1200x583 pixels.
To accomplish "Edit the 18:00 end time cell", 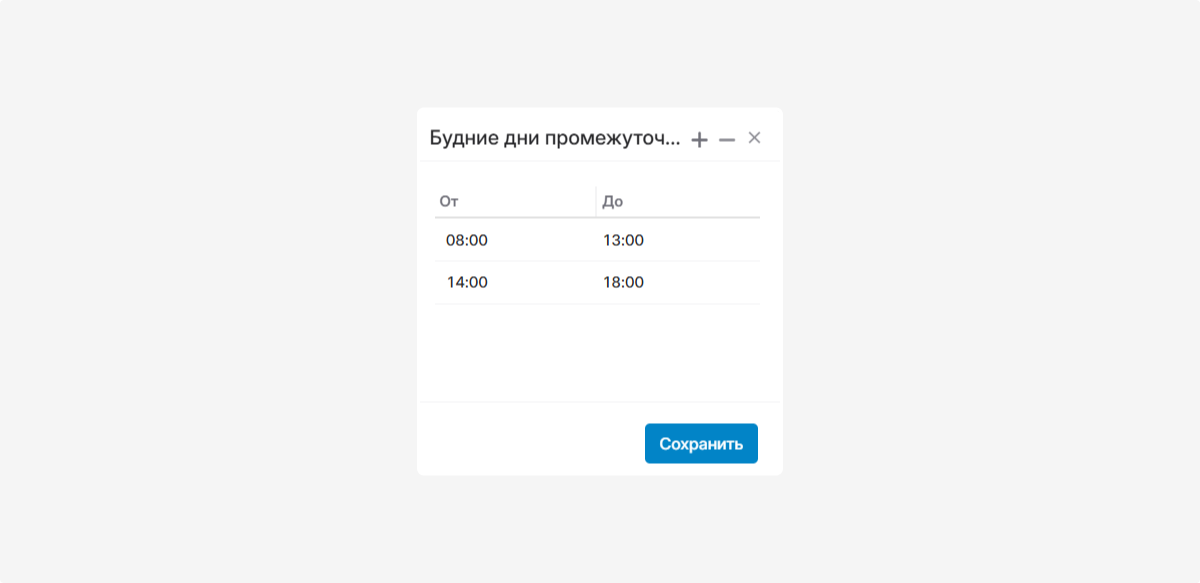I will tap(624, 282).
